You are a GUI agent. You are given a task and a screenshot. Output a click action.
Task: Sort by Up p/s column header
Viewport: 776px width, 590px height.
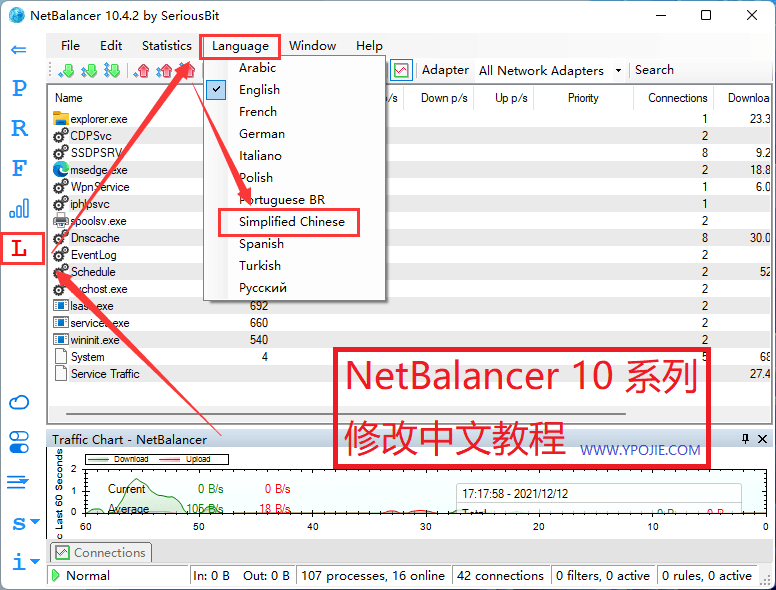click(x=511, y=98)
